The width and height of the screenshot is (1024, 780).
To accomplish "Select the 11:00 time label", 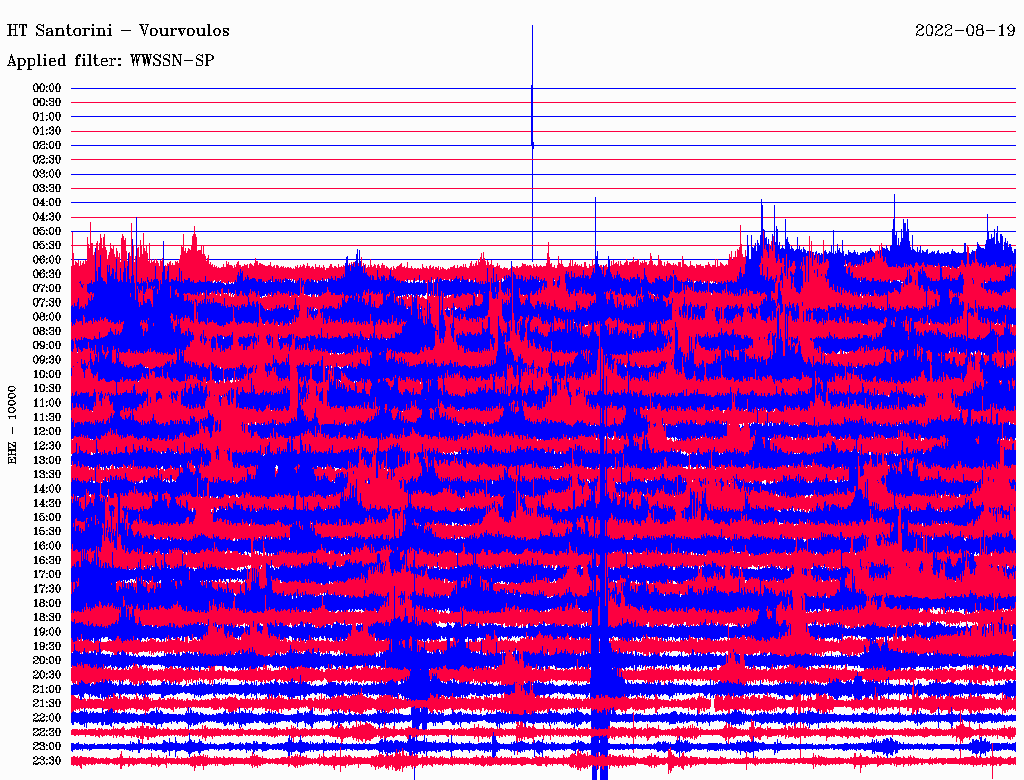I will 47,403.
